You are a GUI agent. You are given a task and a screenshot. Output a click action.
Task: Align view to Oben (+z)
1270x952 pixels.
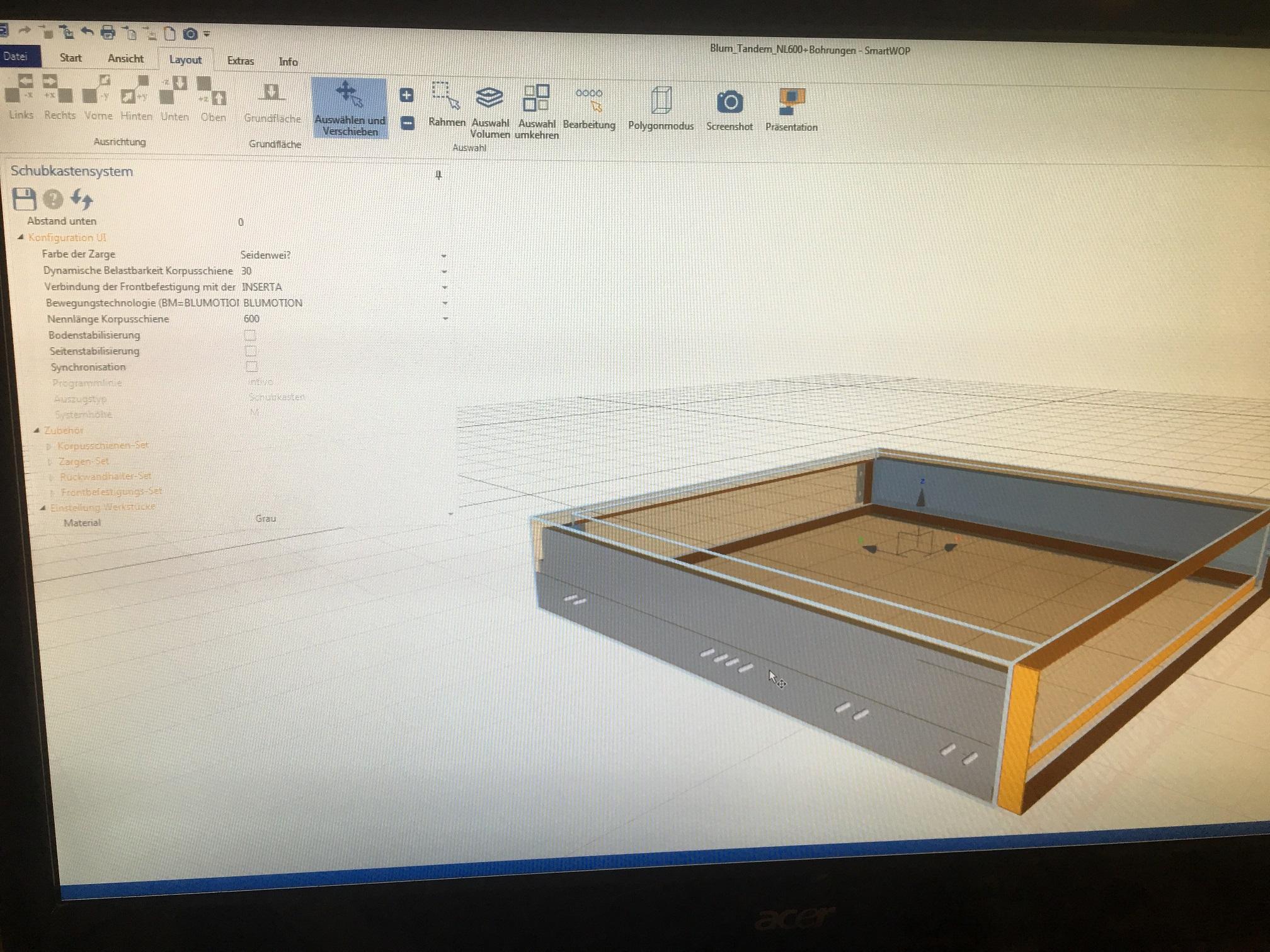[x=213, y=100]
